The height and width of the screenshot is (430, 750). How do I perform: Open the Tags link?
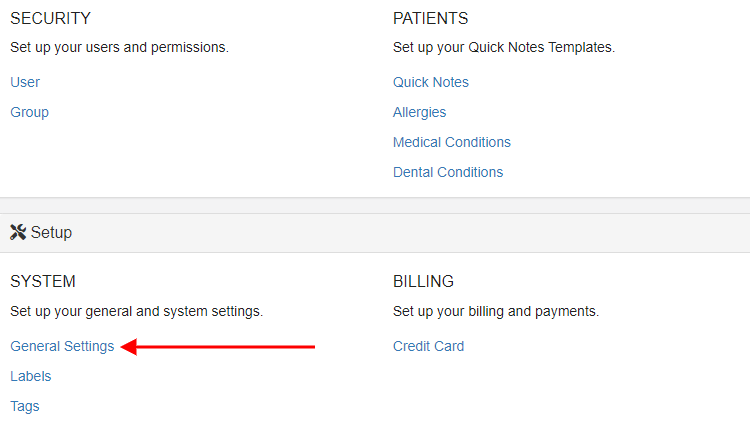(25, 407)
